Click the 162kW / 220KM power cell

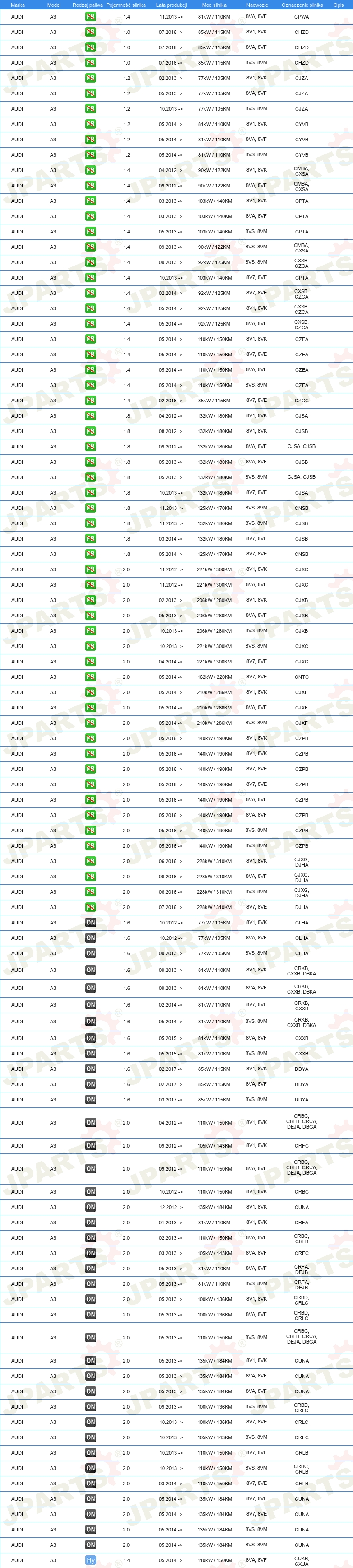click(x=214, y=677)
